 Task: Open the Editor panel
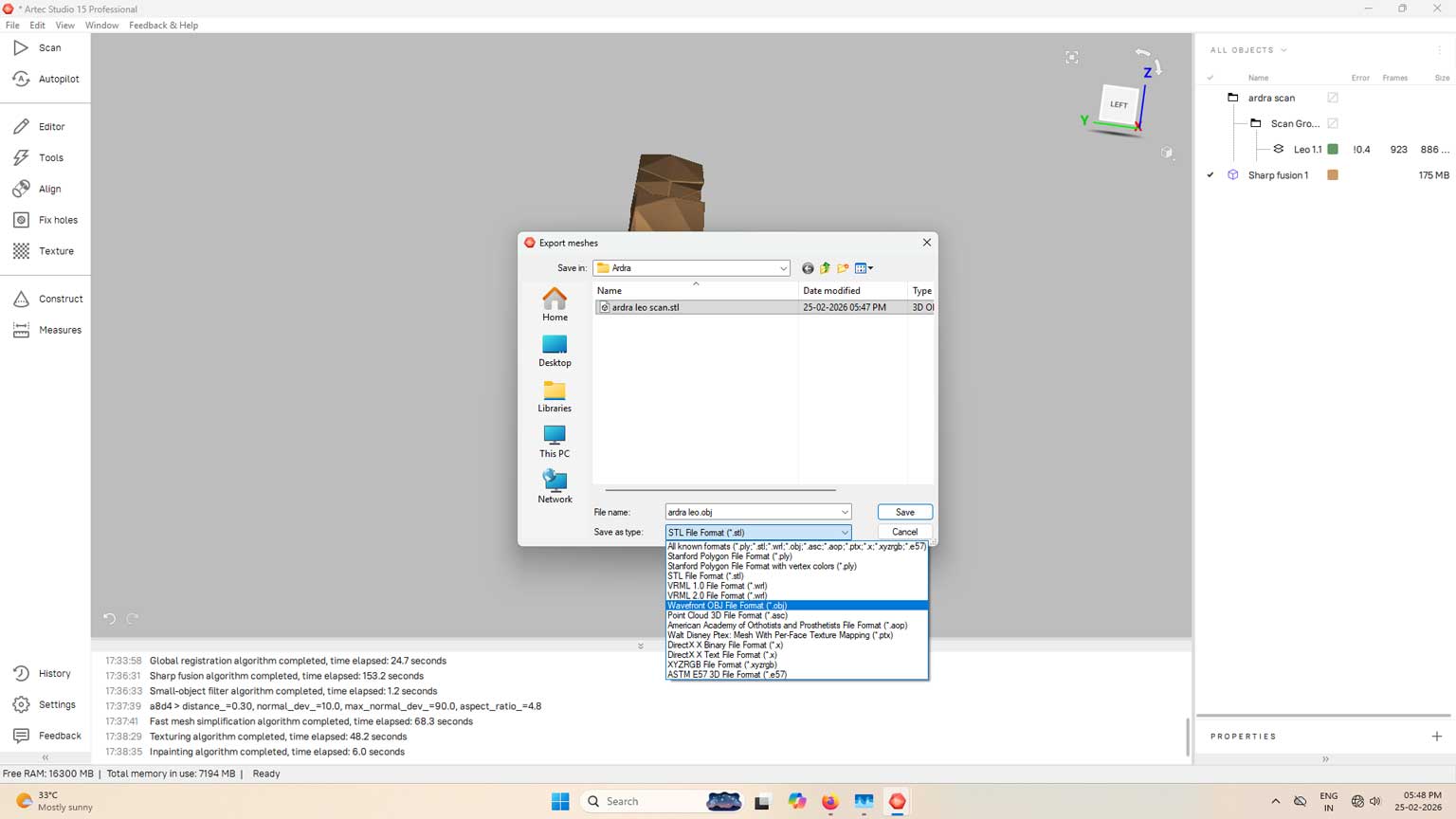tap(40, 126)
